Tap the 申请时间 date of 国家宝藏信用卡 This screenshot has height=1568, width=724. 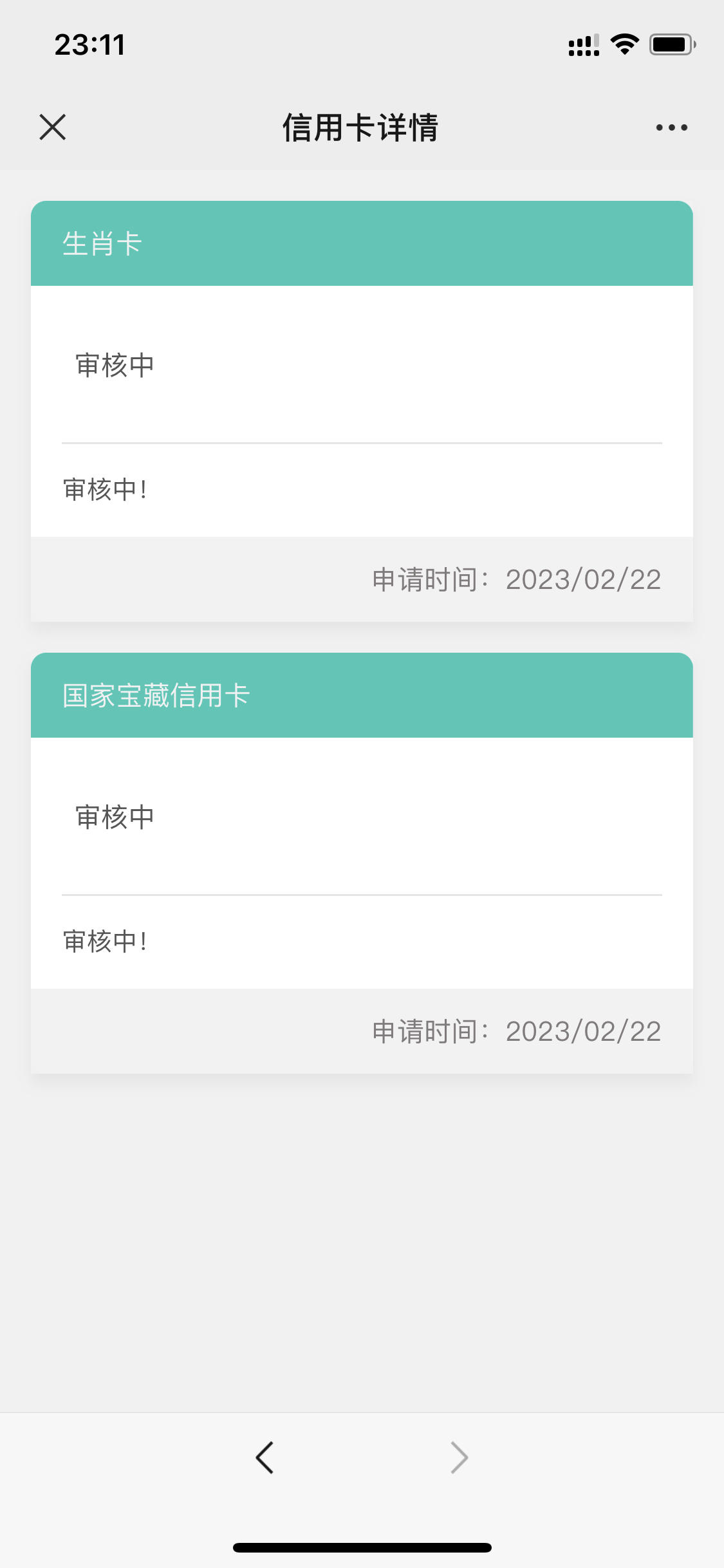pos(517,1031)
